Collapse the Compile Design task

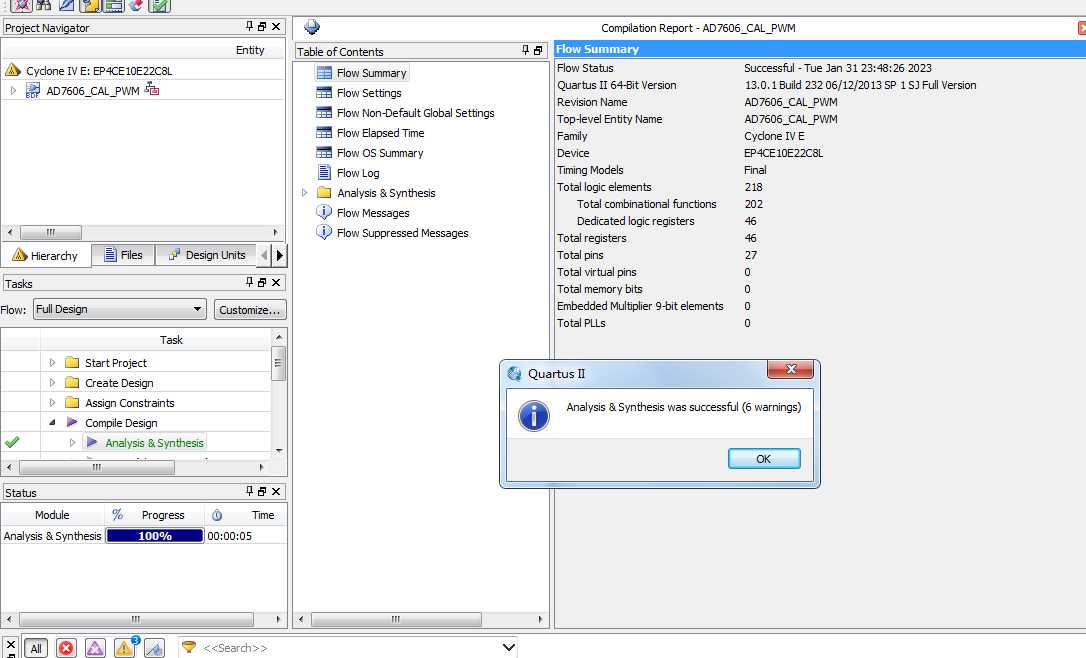click(x=52, y=422)
